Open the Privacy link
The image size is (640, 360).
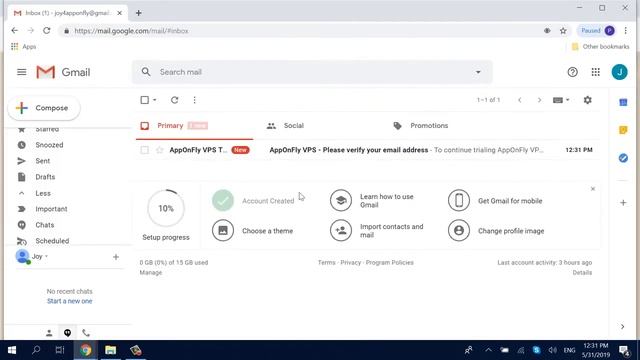pos(351,262)
